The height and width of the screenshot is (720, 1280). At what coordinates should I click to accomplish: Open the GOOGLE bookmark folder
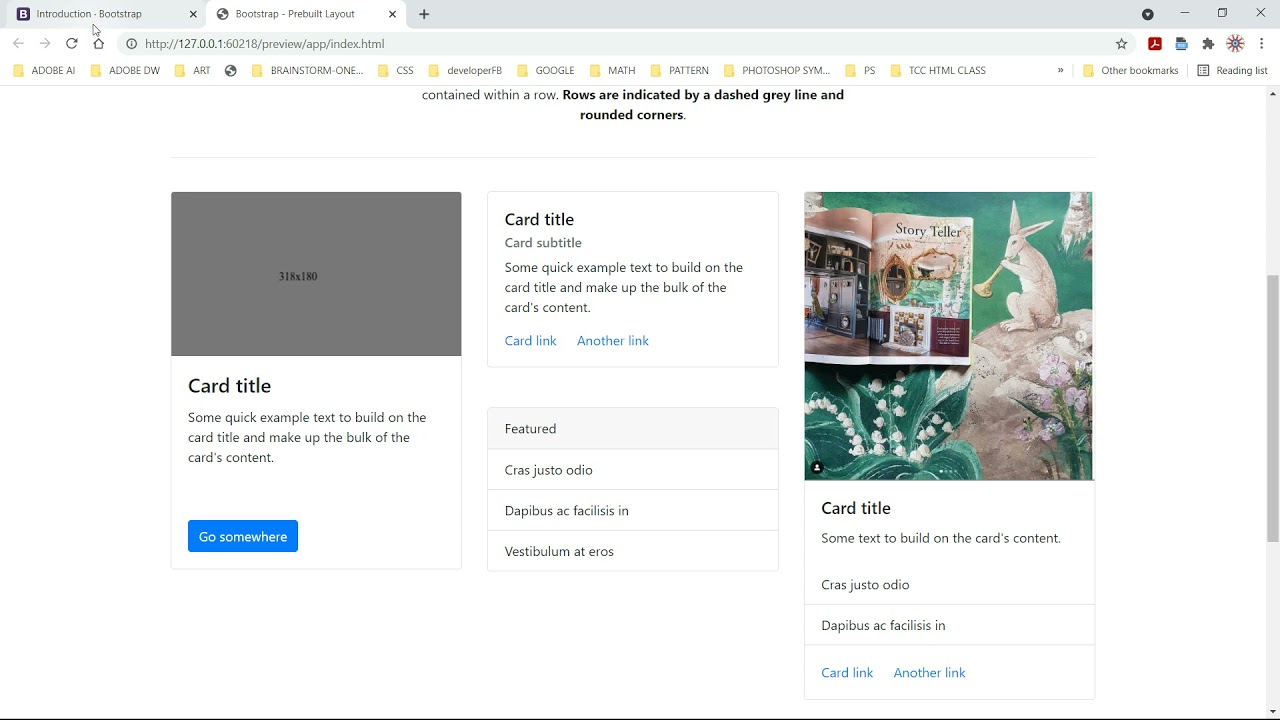tap(545, 71)
